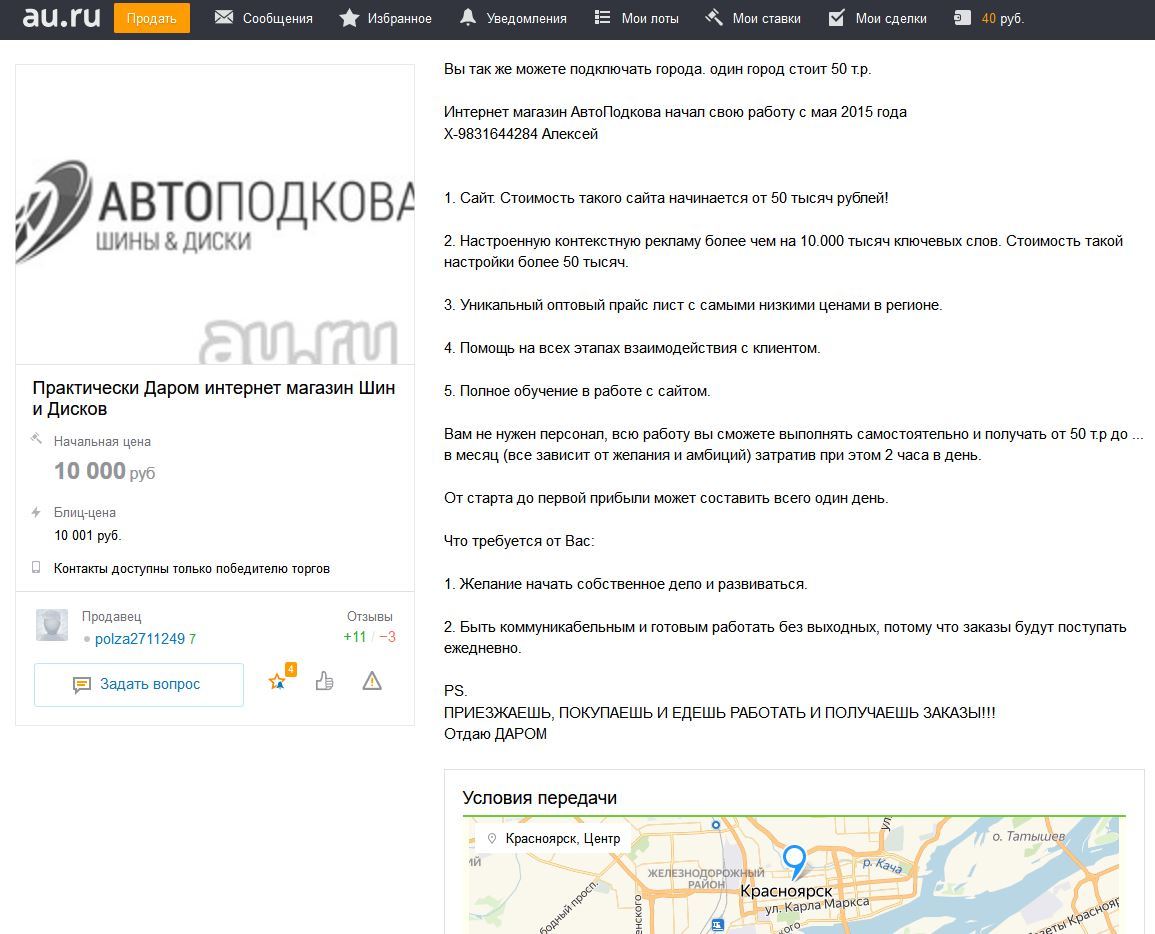Click the Отзывы label
The width and height of the screenshot is (1155, 934).
pos(370,617)
